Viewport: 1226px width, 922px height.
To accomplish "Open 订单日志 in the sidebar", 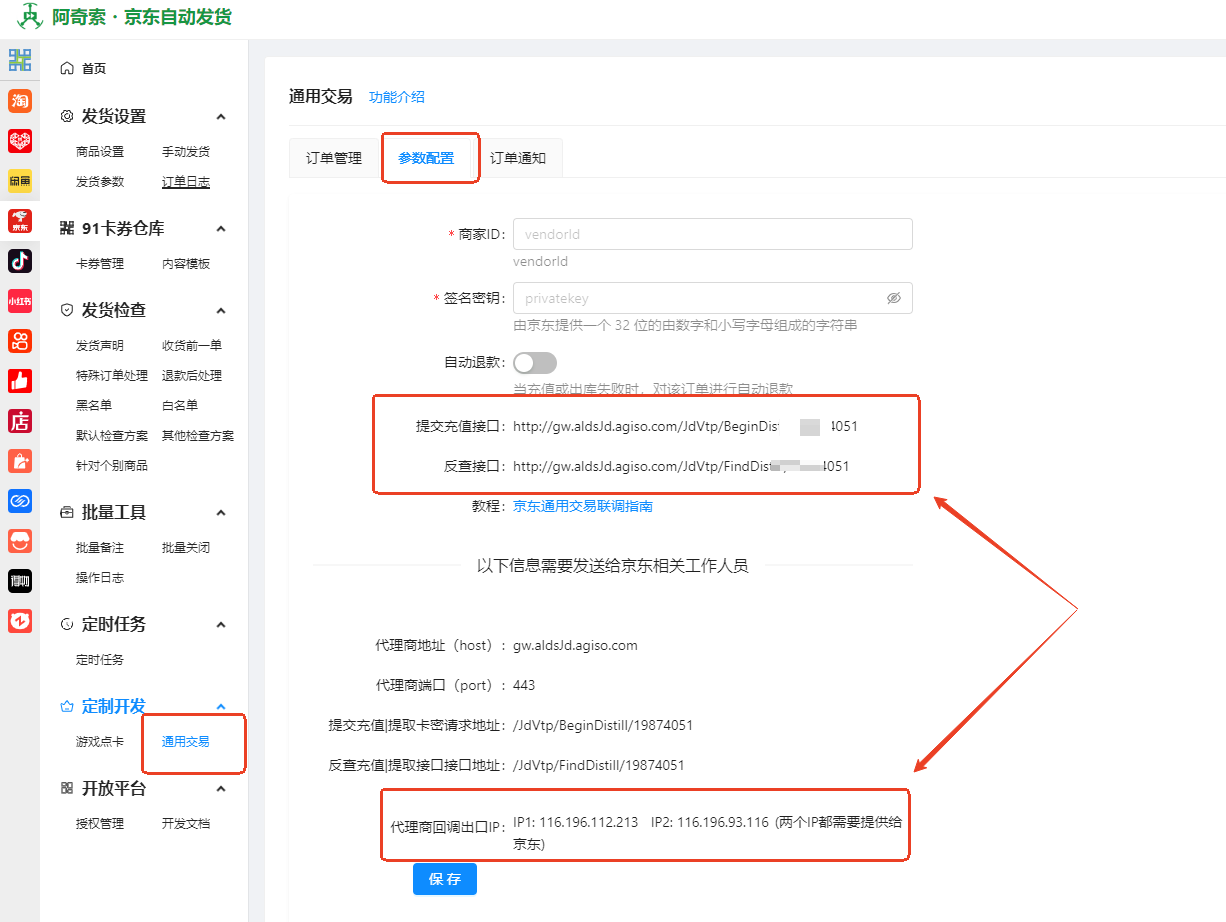I will tap(186, 182).
